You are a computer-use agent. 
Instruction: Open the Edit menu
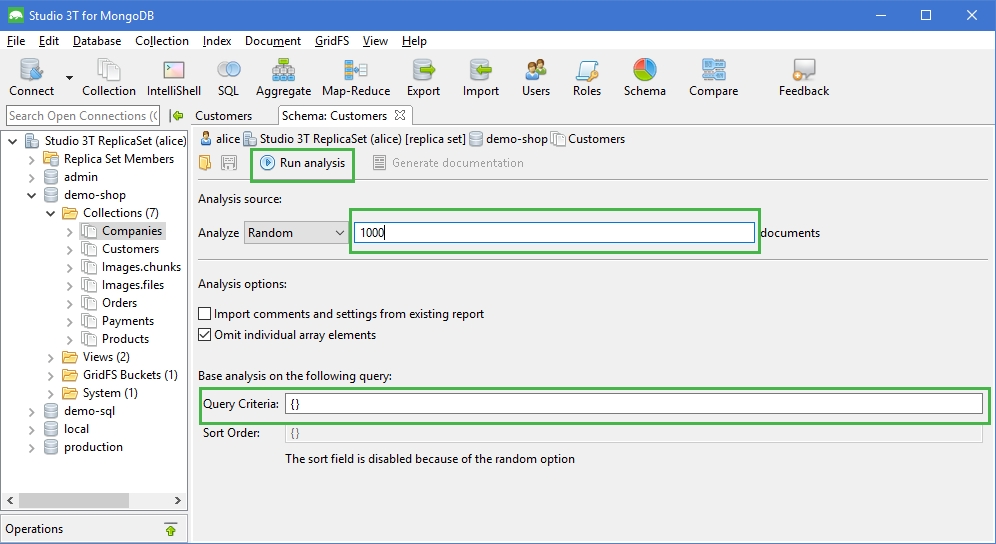[x=49, y=41]
